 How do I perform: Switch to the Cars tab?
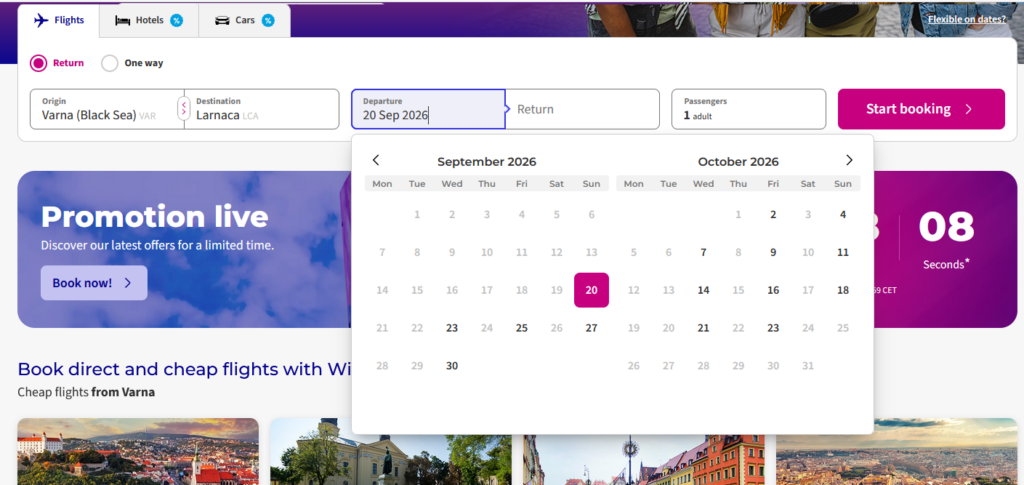(x=244, y=20)
